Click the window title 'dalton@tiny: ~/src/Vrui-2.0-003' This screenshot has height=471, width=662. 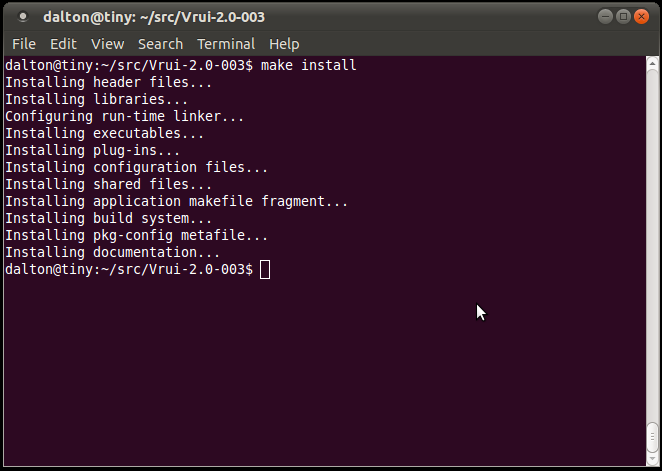point(154,17)
